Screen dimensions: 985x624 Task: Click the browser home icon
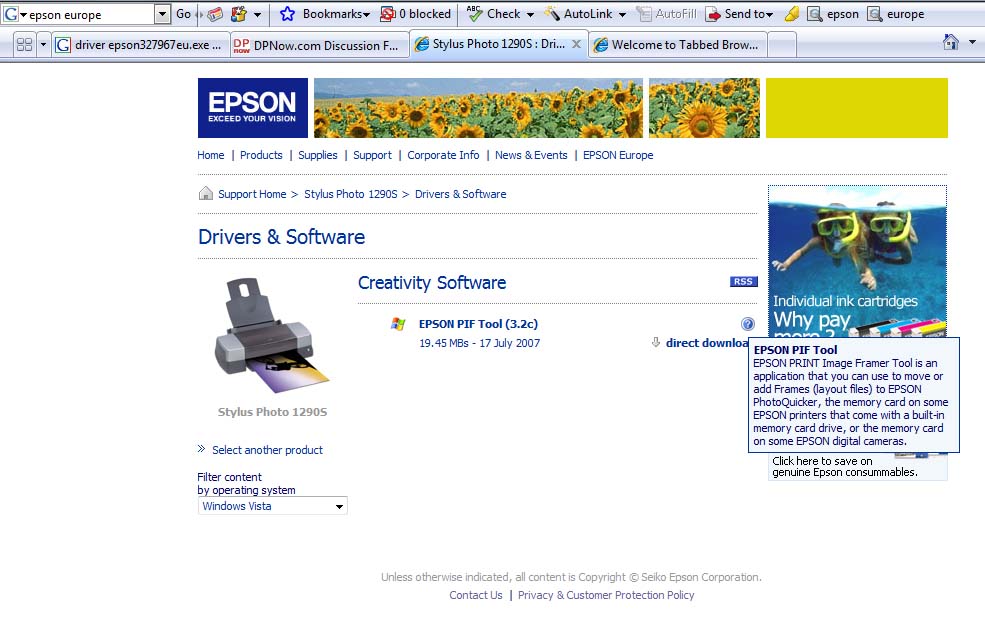pyautogui.click(x=951, y=43)
